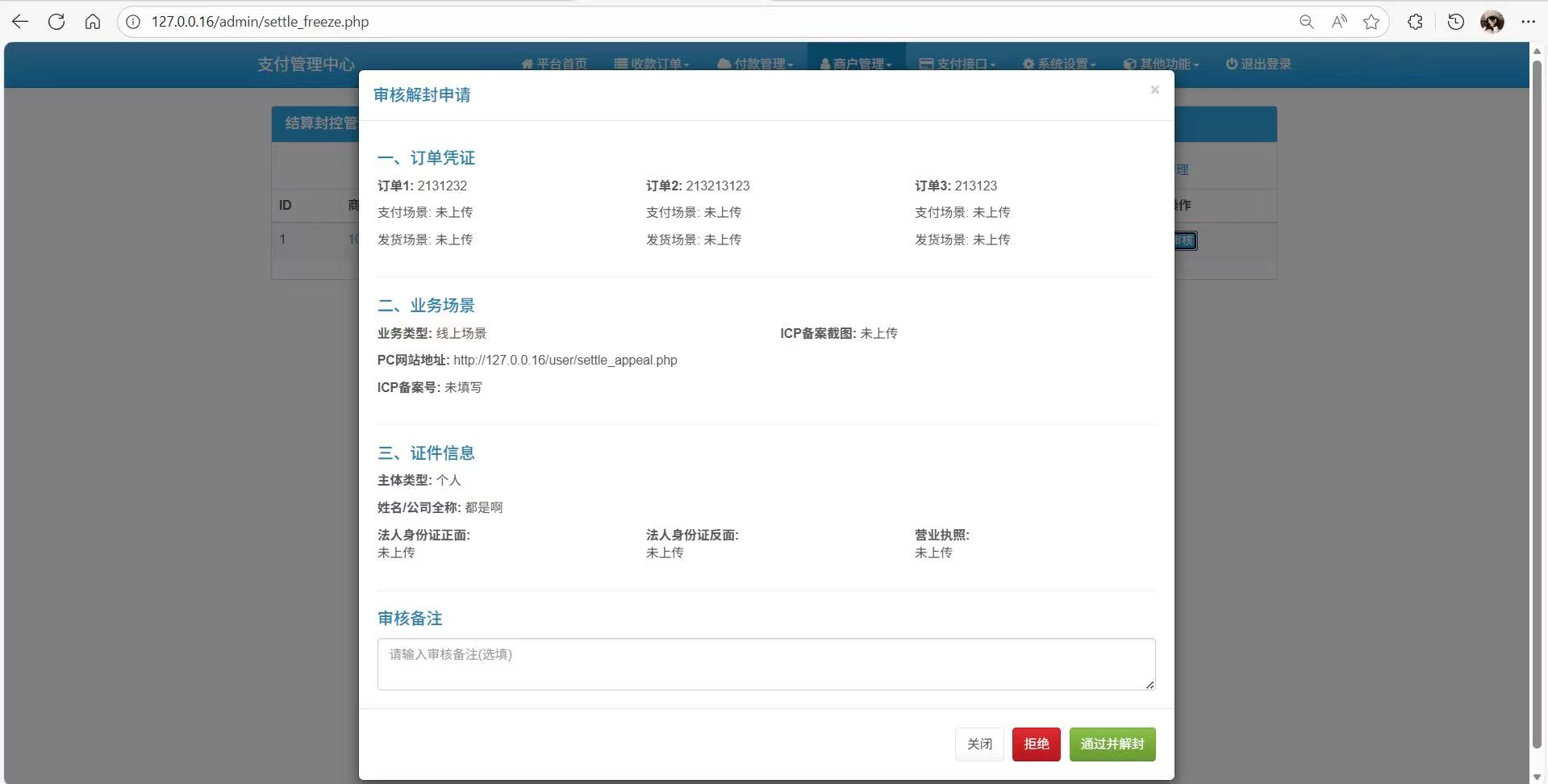Click the power icon for 退出登录

tap(1229, 64)
